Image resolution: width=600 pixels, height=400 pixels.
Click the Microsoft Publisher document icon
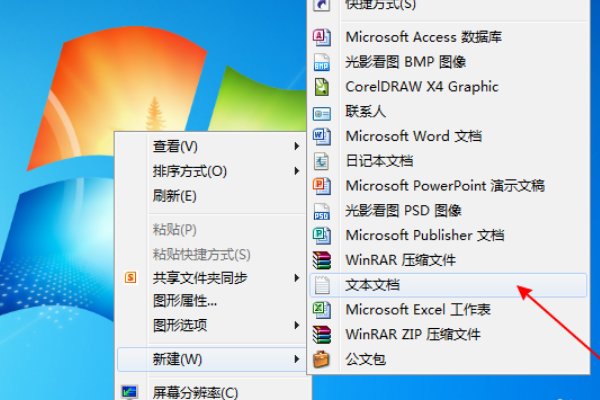tap(321, 235)
